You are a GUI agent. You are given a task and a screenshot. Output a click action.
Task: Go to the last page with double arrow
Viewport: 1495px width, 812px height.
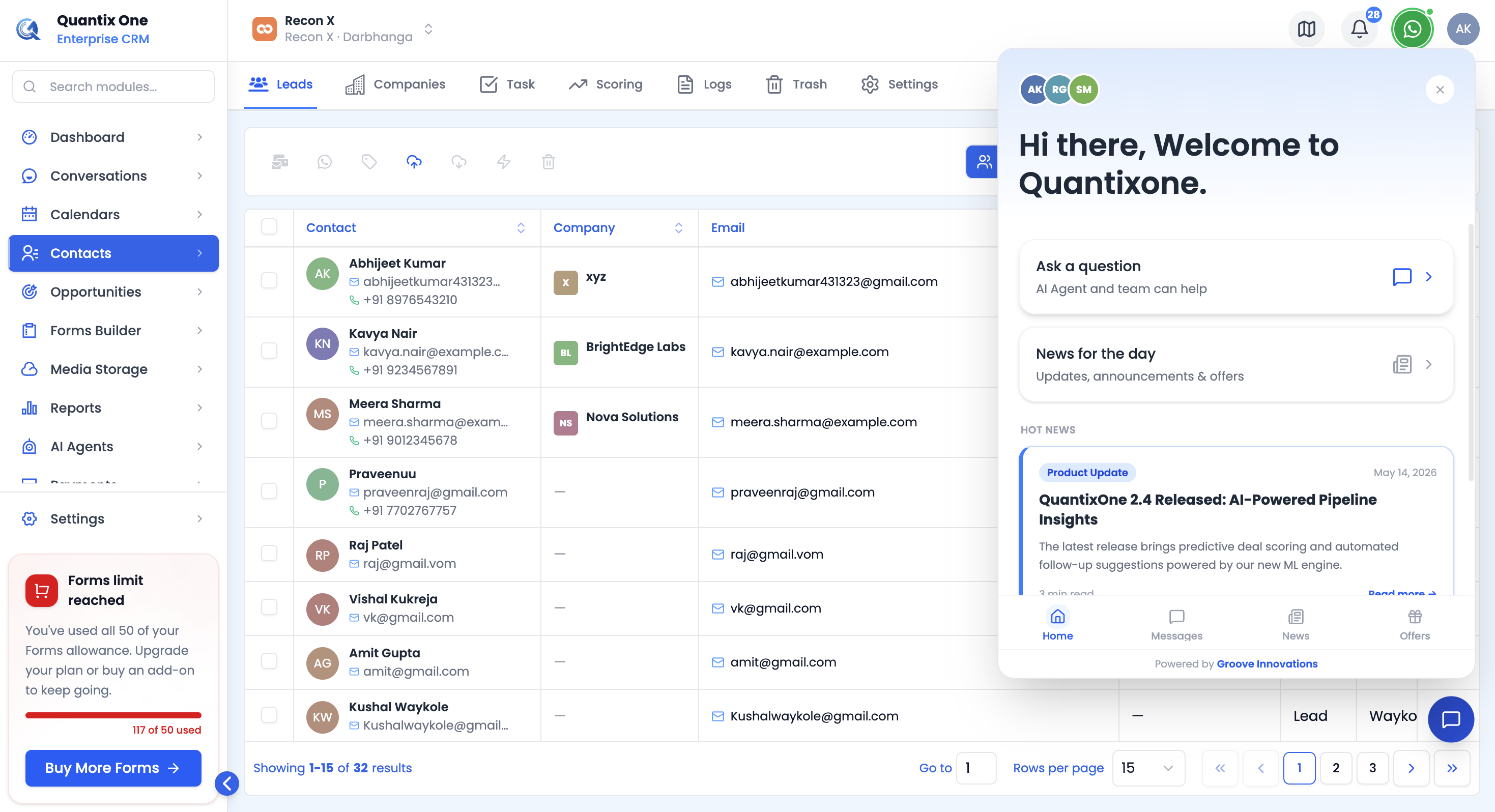(x=1451, y=768)
